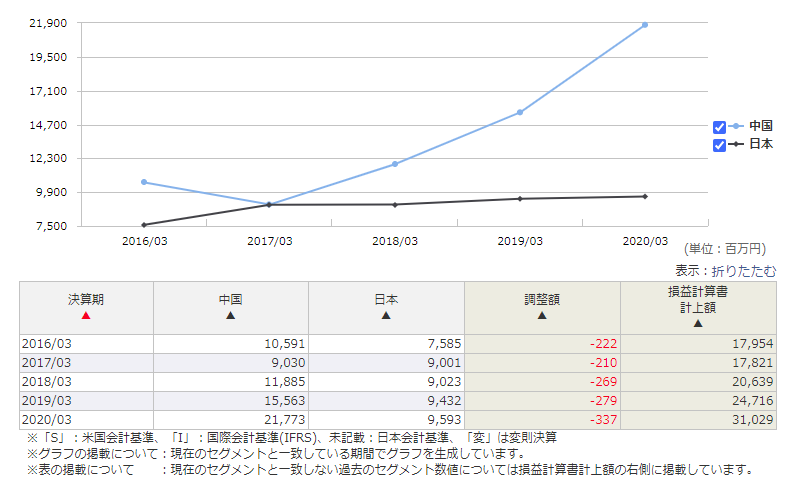Click the 決算期 column header text
This screenshot has width=800, height=499.
coord(86,300)
